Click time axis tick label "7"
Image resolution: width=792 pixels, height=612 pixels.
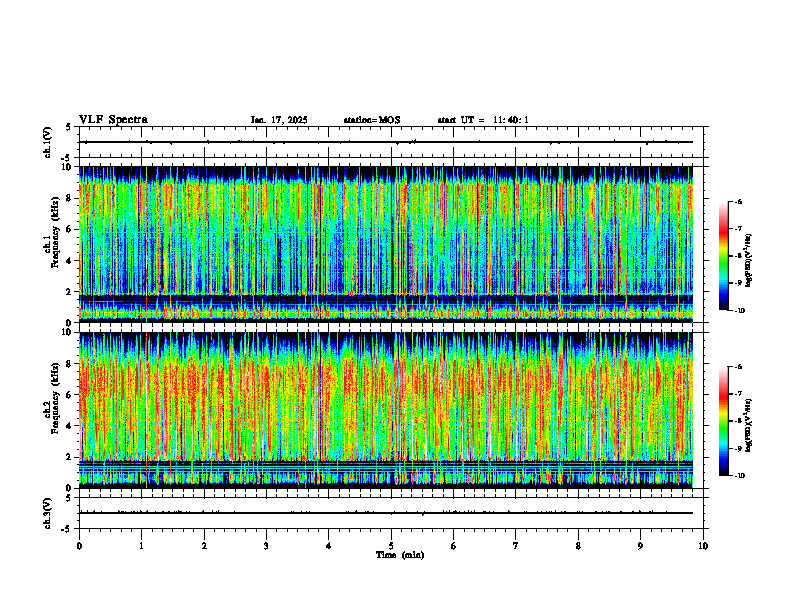pyautogui.click(x=516, y=546)
